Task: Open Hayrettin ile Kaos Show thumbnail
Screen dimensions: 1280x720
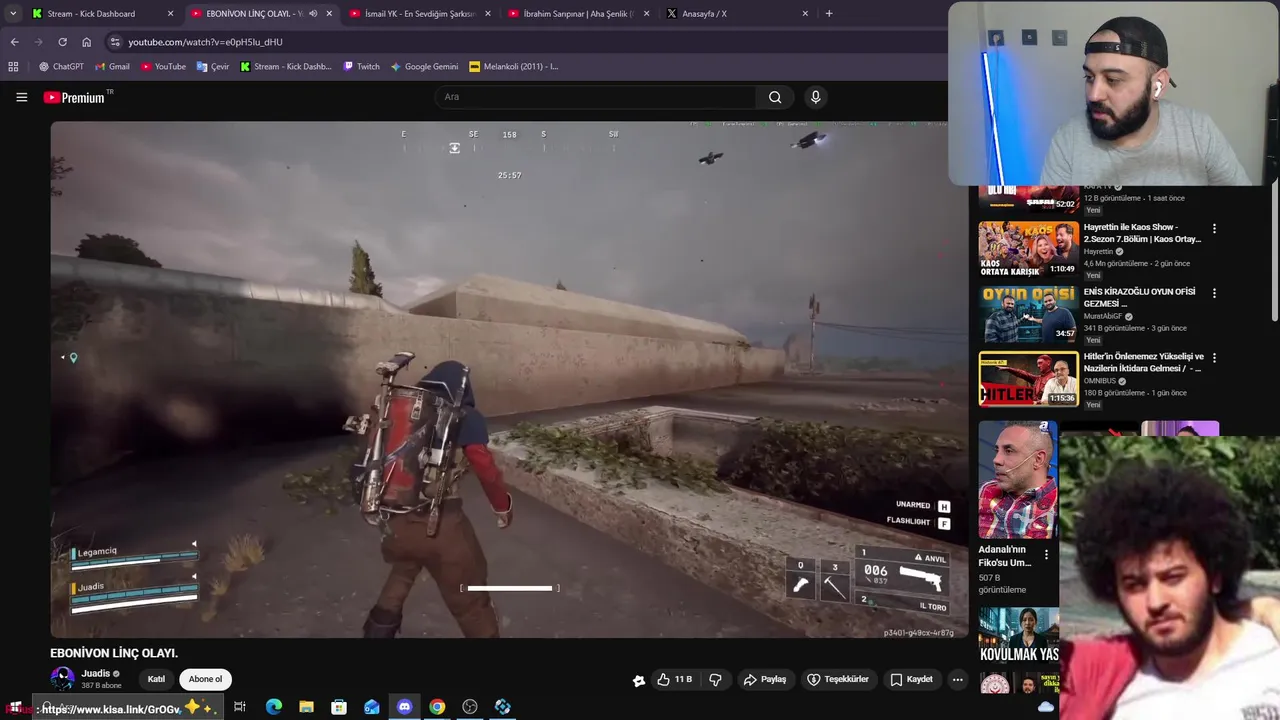Action: [x=1028, y=249]
